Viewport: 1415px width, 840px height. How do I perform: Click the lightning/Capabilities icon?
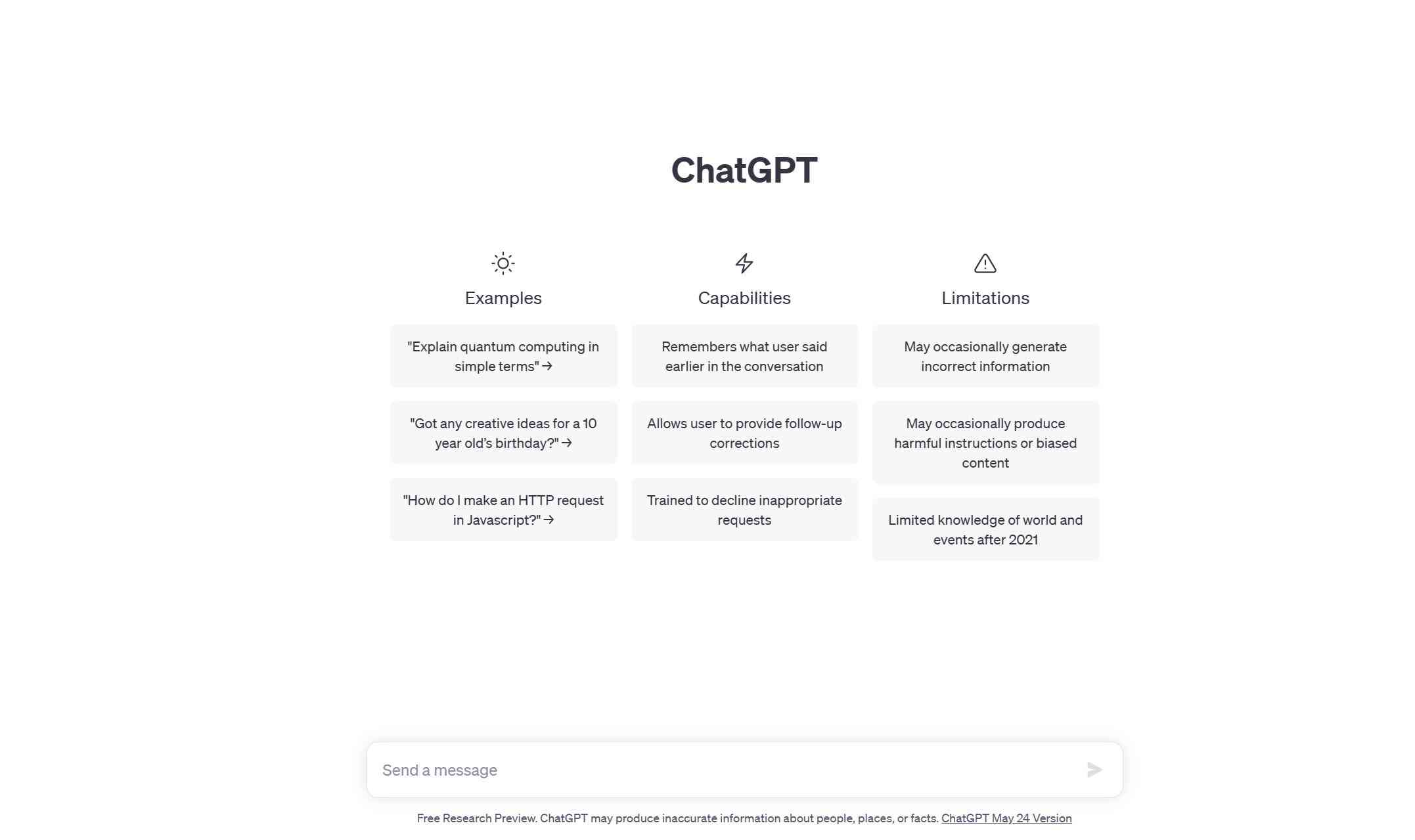pos(744,263)
